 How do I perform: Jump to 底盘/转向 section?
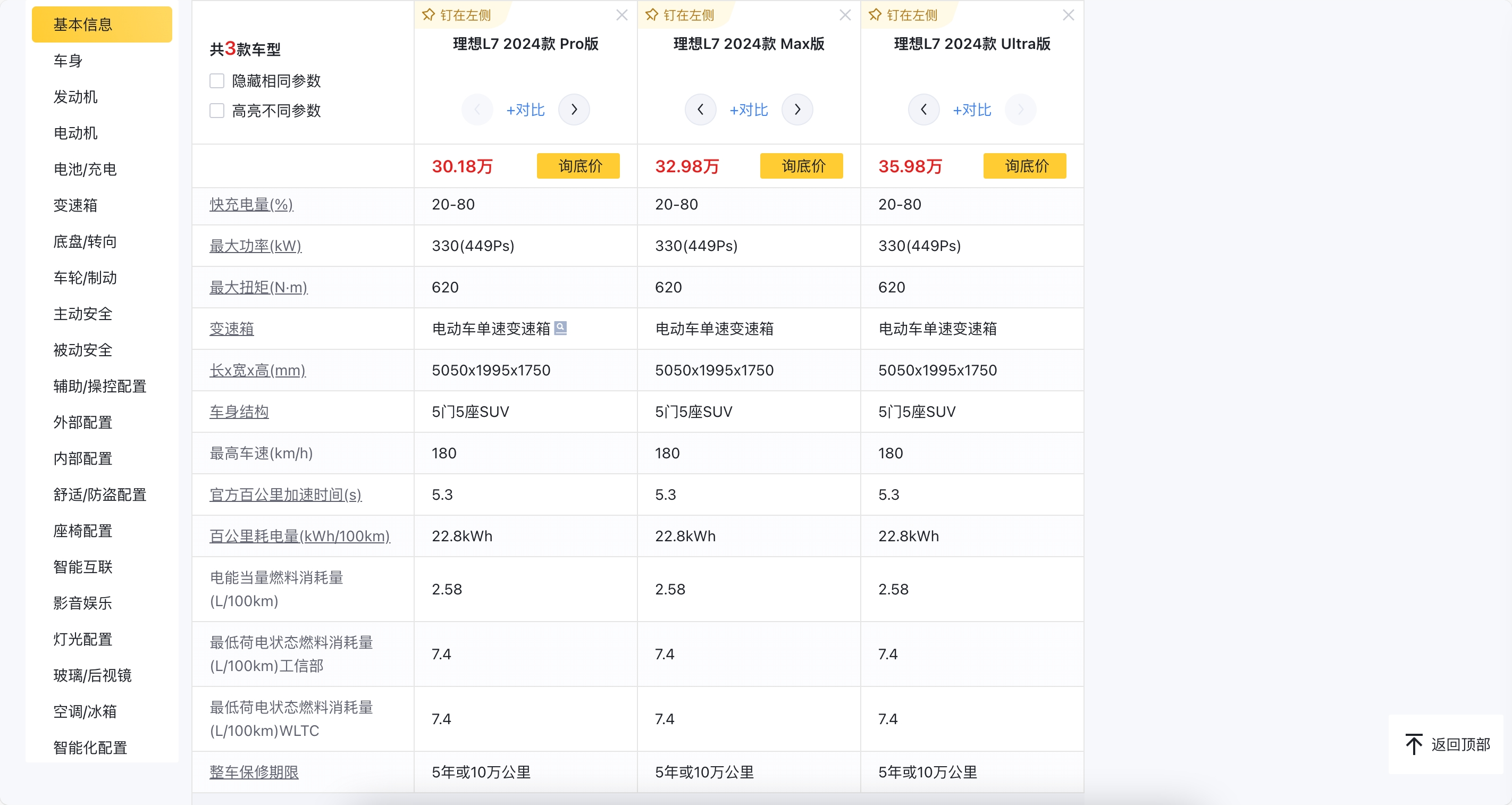coord(85,241)
